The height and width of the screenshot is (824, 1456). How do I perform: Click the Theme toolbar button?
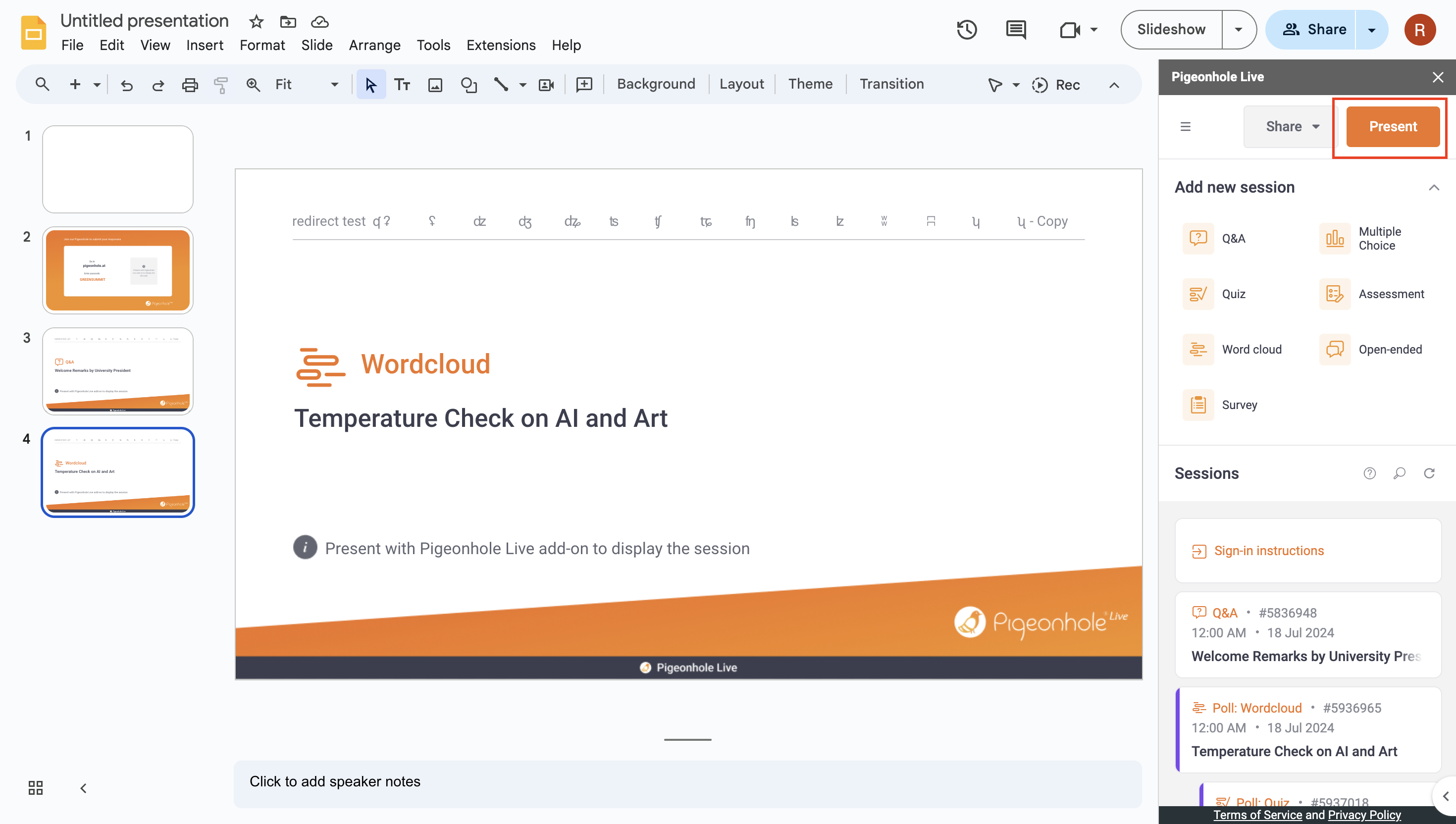click(x=810, y=84)
